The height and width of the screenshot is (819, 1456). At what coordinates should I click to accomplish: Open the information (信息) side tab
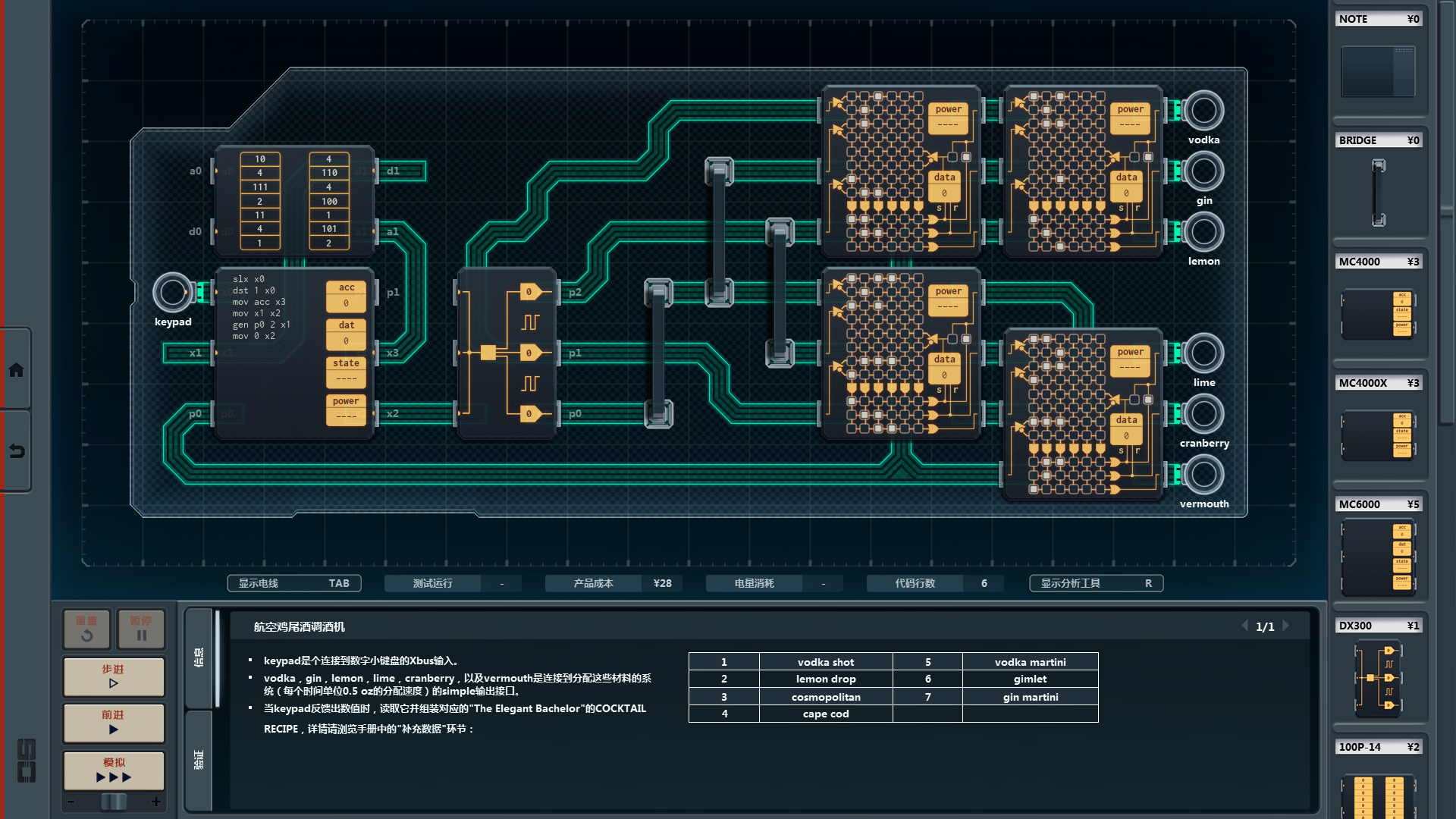point(199,657)
